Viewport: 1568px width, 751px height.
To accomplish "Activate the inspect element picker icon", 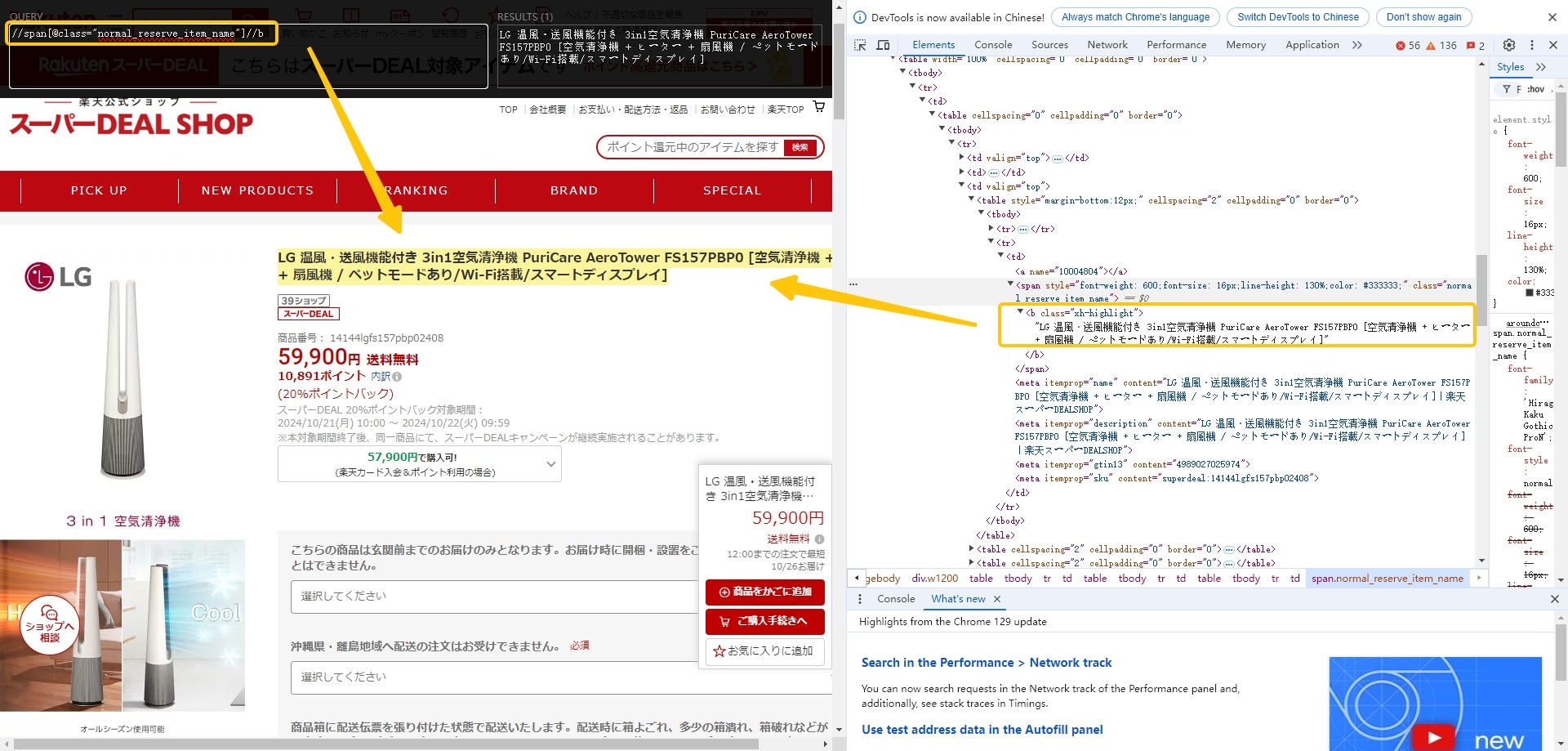I will (860, 45).
